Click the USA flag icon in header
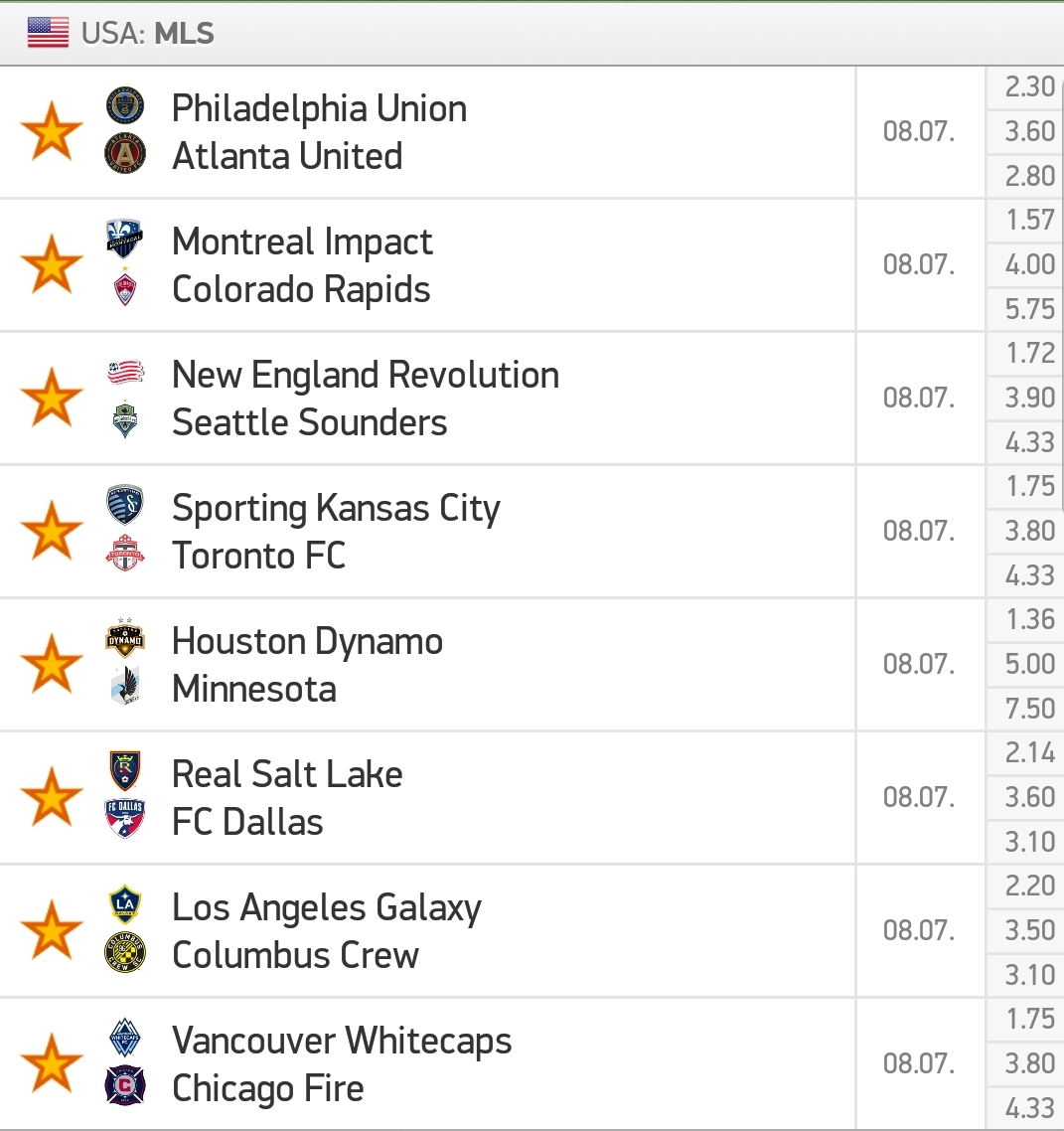The image size is (1064, 1131). tap(48, 33)
